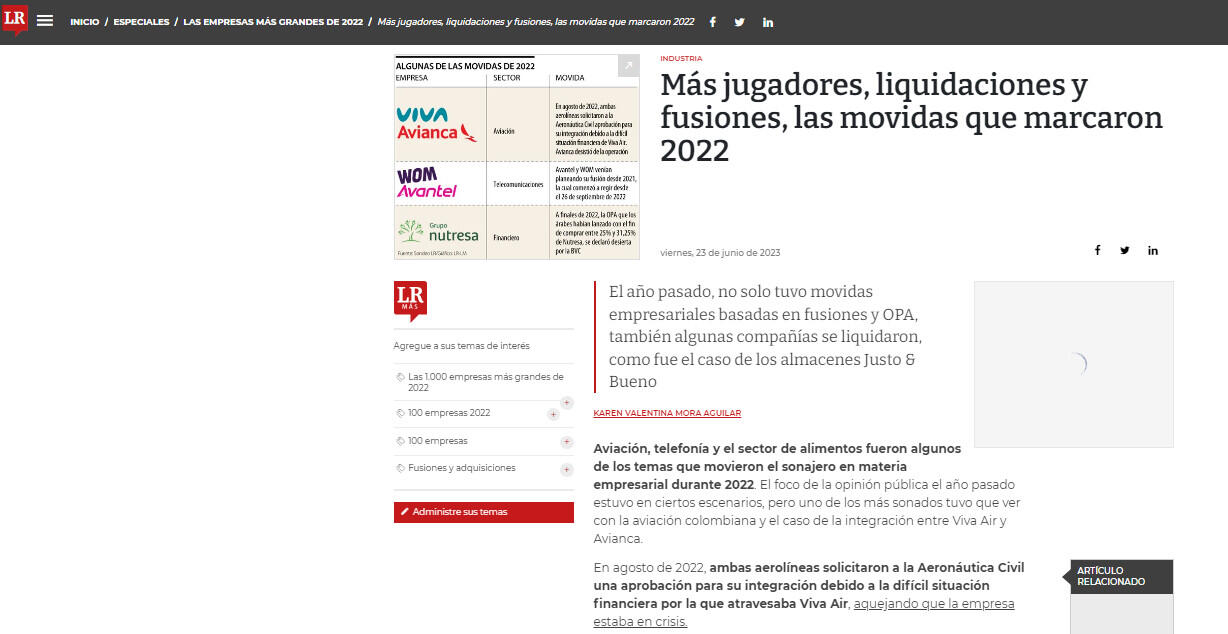Viewport: 1228px width, 634px height.
Task: Click Twitter icon beside the article date
Action: coord(1125,251)
